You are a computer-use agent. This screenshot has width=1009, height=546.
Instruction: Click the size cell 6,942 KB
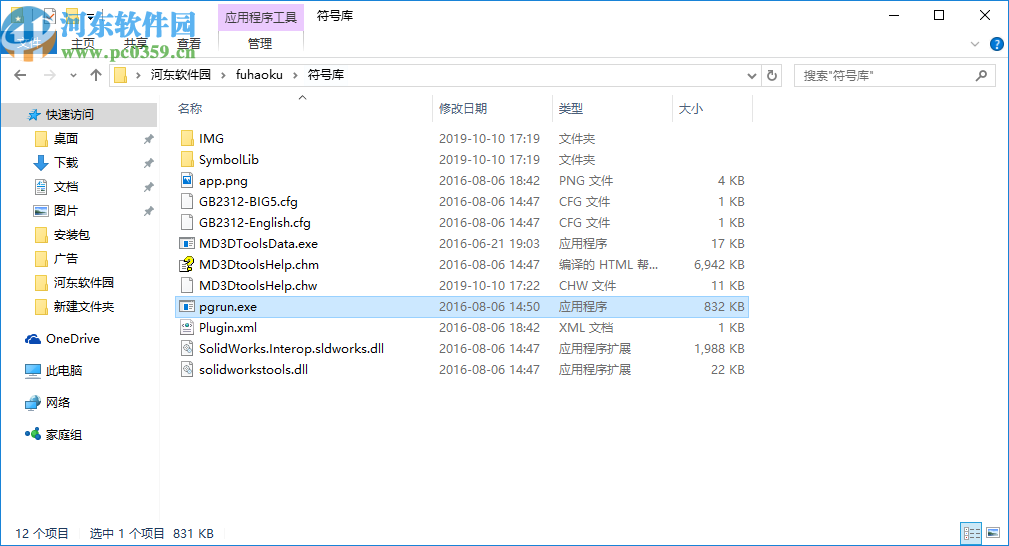[x=719, y=265]
